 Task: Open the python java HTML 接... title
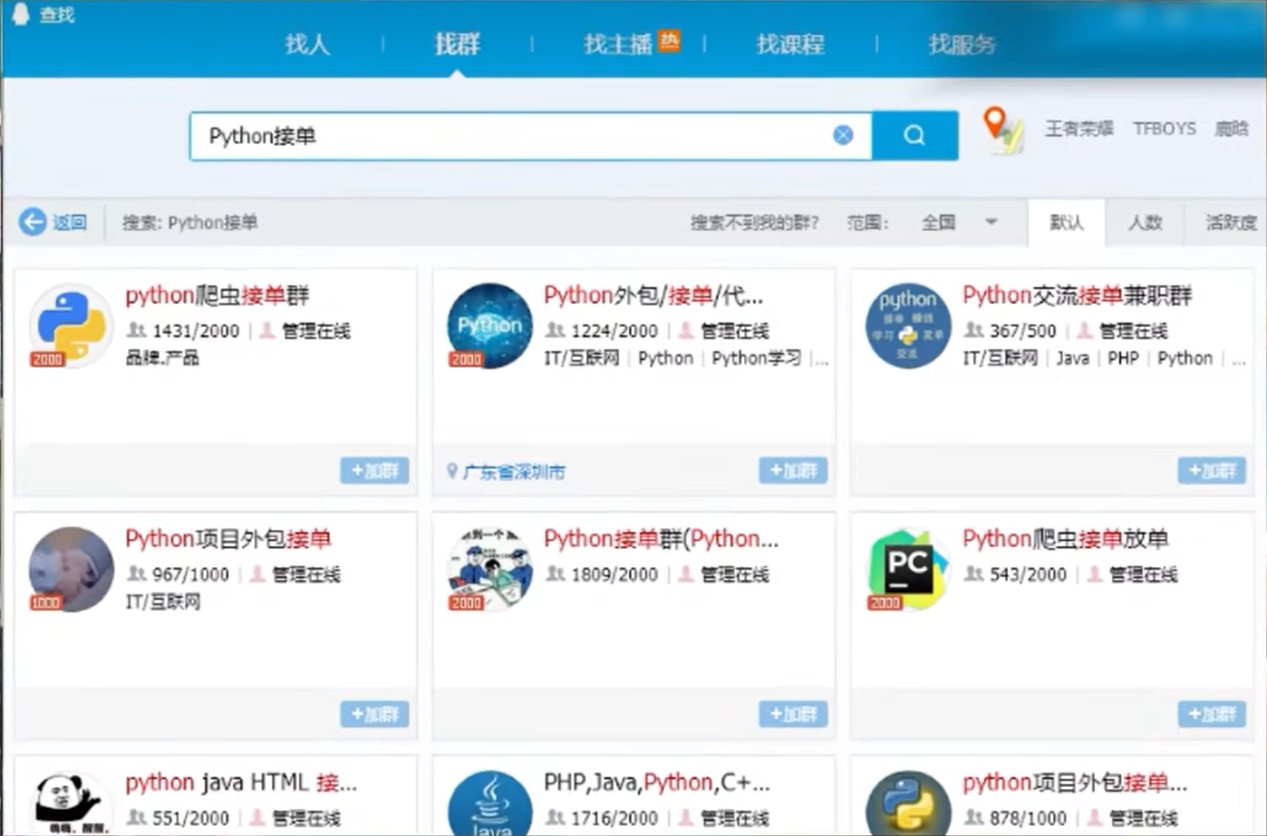[x=241, y=782]
